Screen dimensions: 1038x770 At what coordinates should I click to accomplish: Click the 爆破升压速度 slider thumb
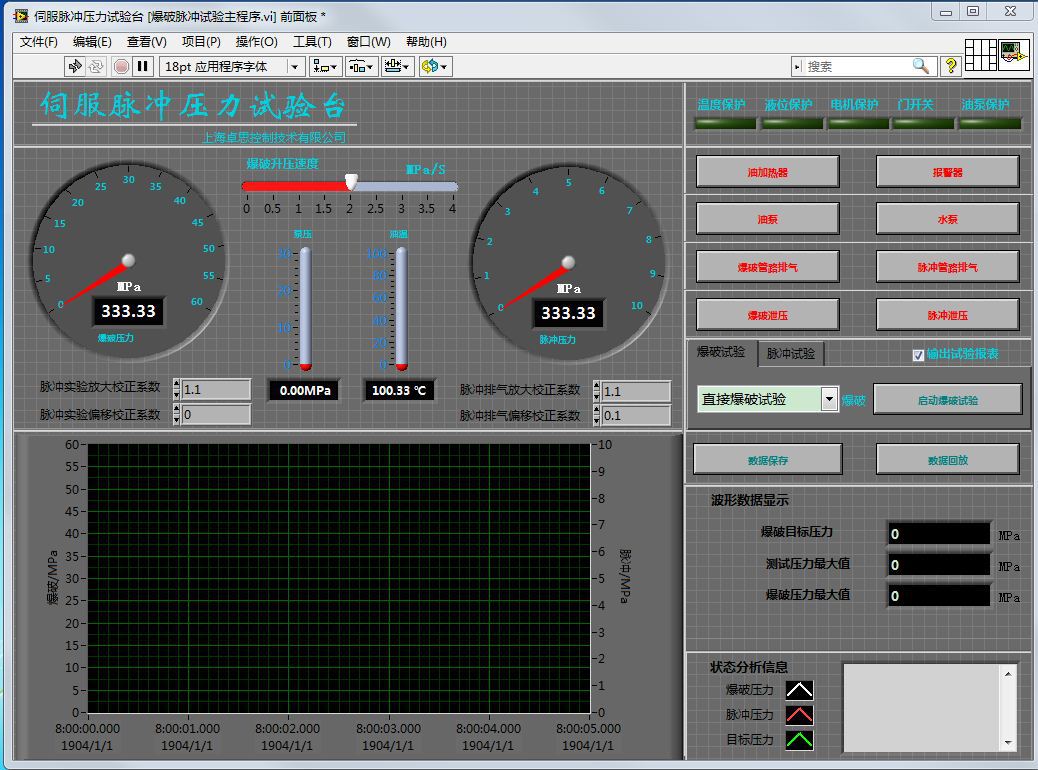[352, 181]
